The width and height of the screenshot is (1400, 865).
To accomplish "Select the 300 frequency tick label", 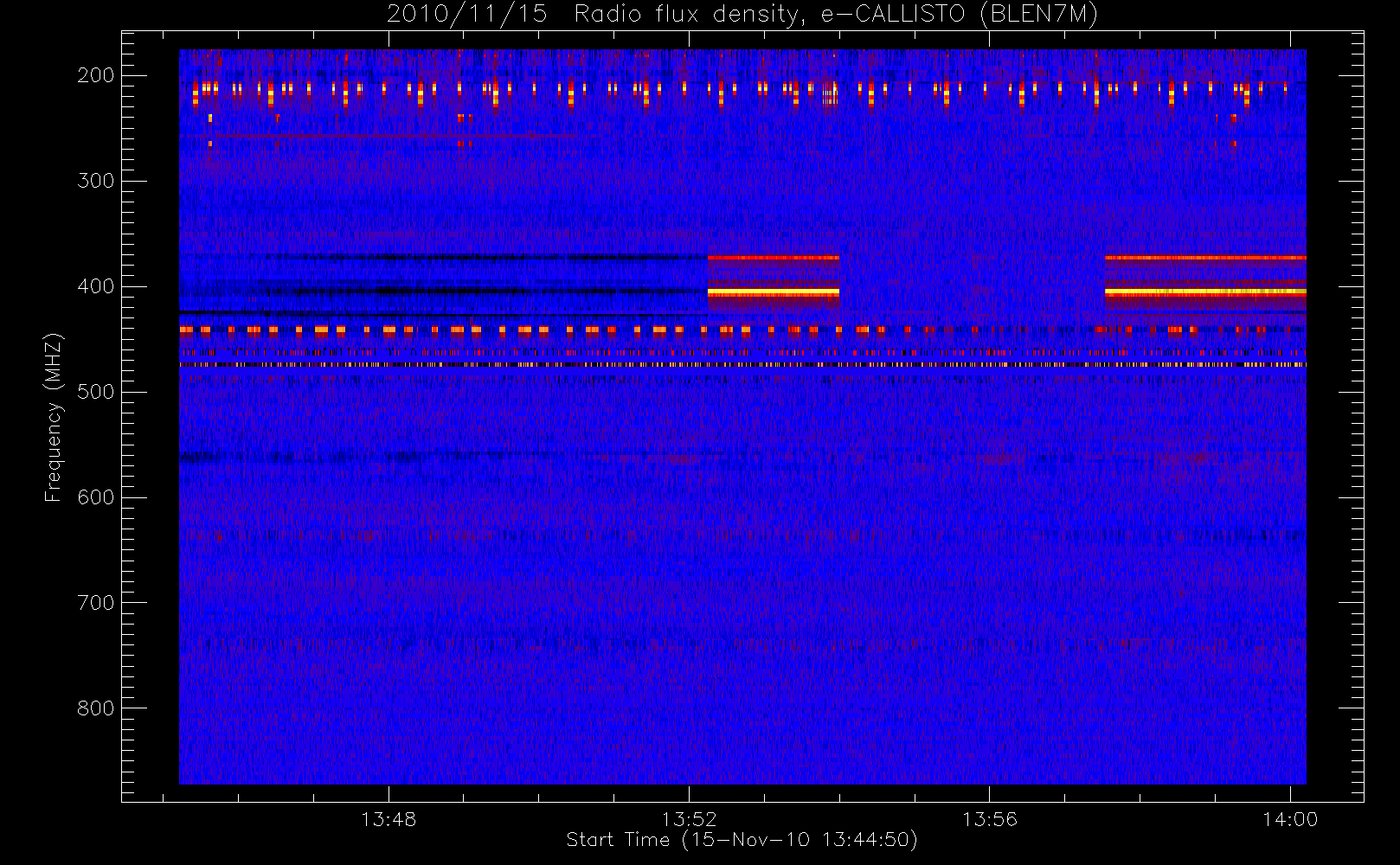I will pyautogui.click(x=96, y=181).
